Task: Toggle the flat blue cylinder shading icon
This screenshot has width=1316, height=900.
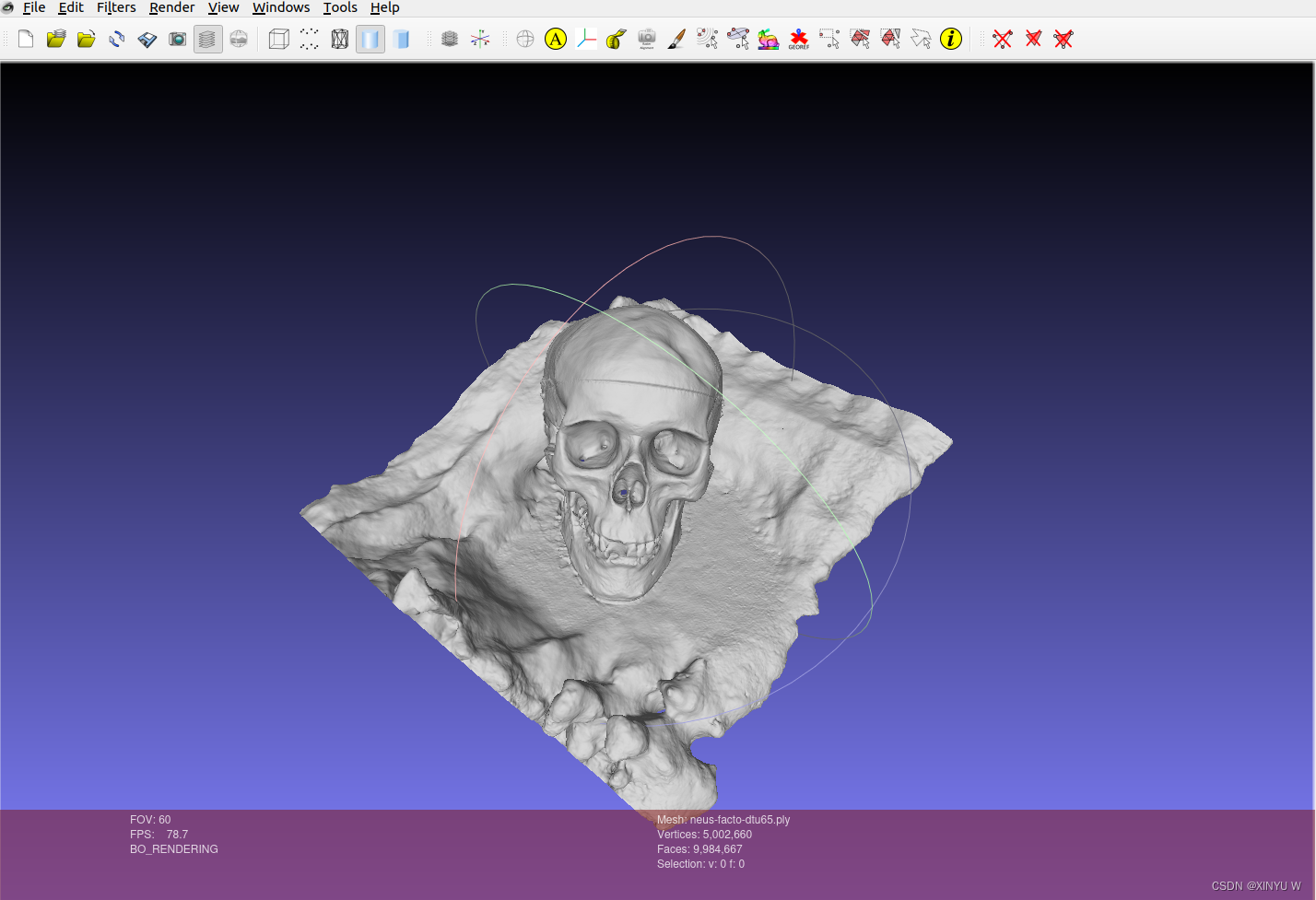Action: 401,39
